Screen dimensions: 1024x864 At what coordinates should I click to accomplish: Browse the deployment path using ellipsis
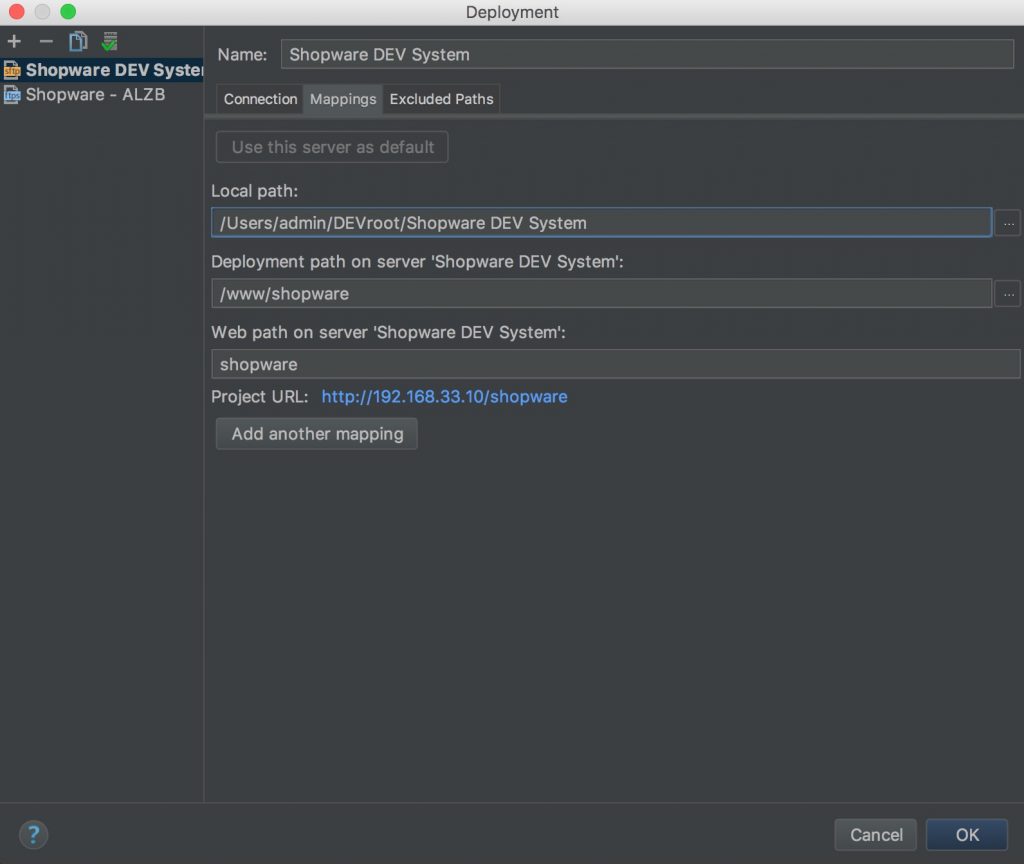(1008, 293)
